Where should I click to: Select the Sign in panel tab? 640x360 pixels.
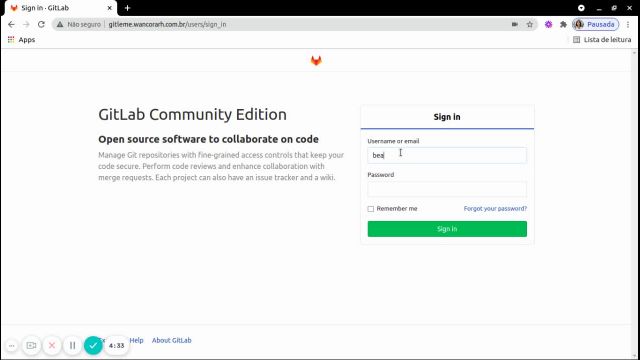pyautogui.click(x=447, y=117)
